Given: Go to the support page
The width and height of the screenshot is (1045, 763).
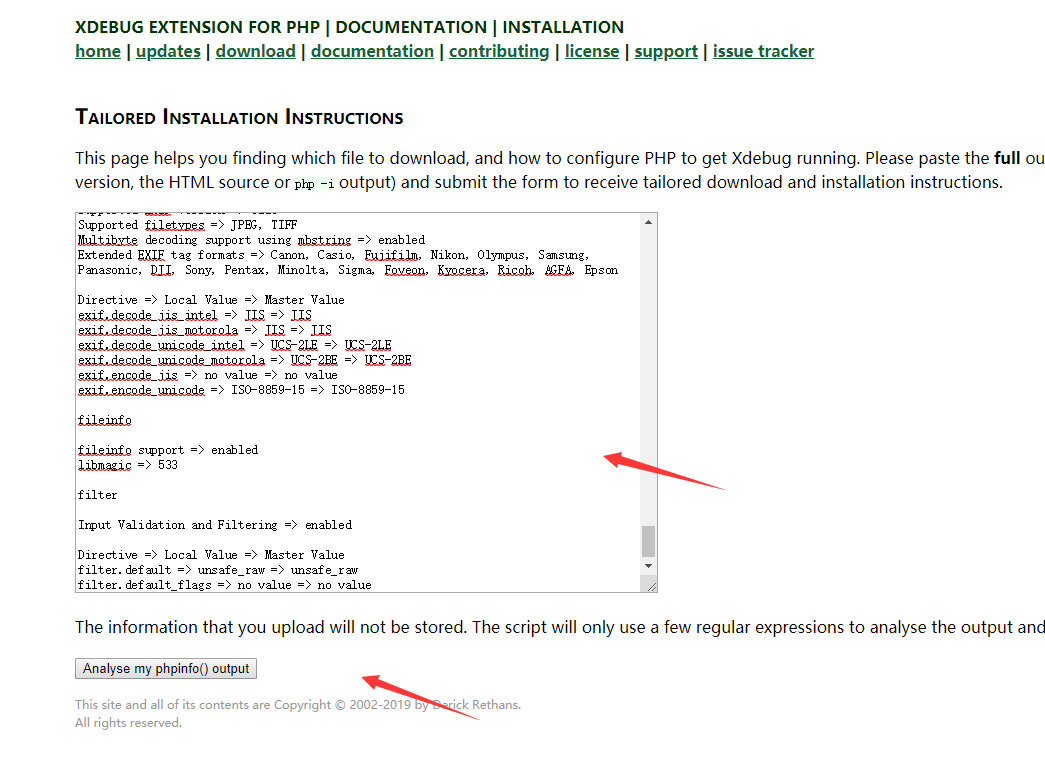Looking at the screenshot, I should tap(666, 51).
